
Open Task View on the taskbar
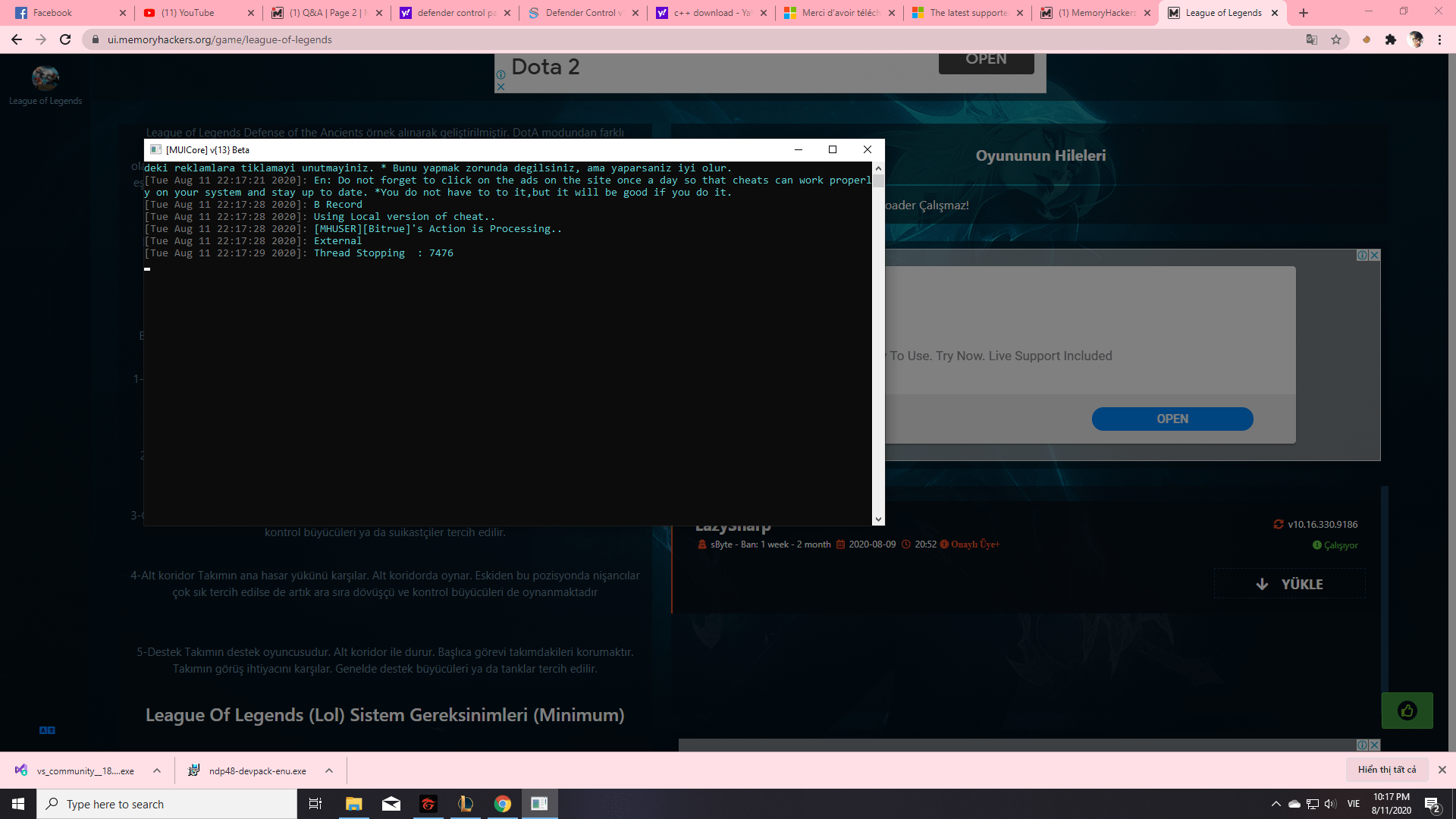(x=315, y=804)
